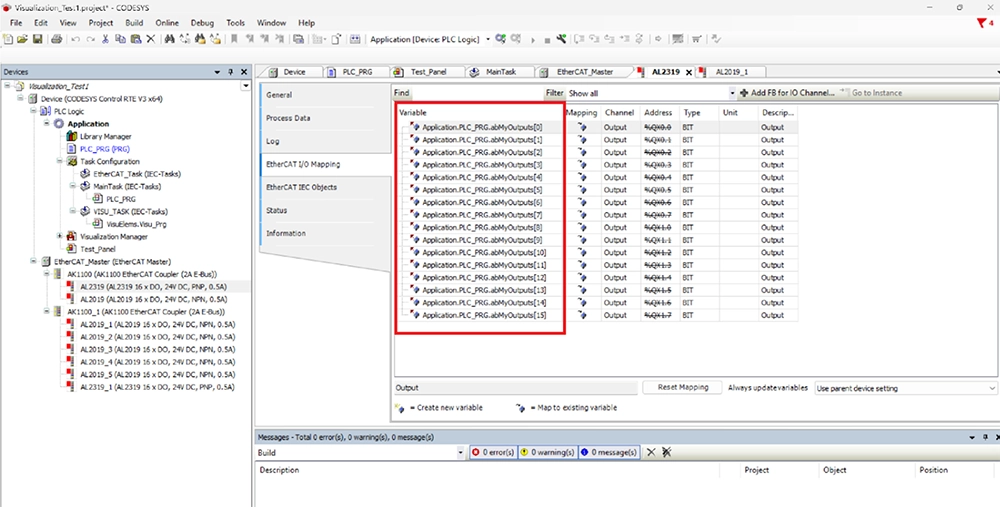Click Add FB for IO Channel button
The image size is (1000, 507).
point(787,93)
